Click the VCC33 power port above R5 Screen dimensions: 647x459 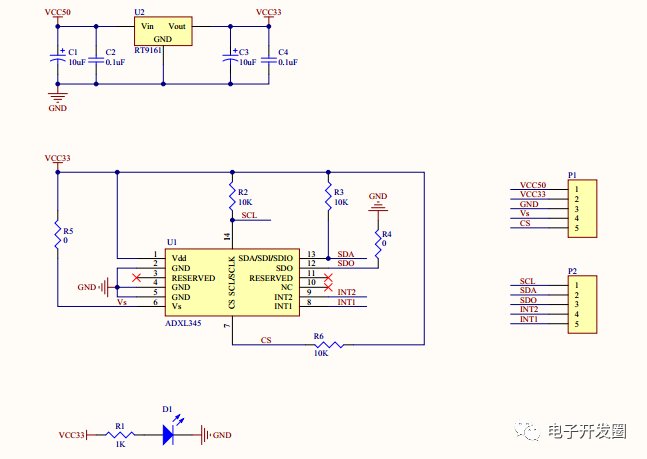(x=58, y=158)
